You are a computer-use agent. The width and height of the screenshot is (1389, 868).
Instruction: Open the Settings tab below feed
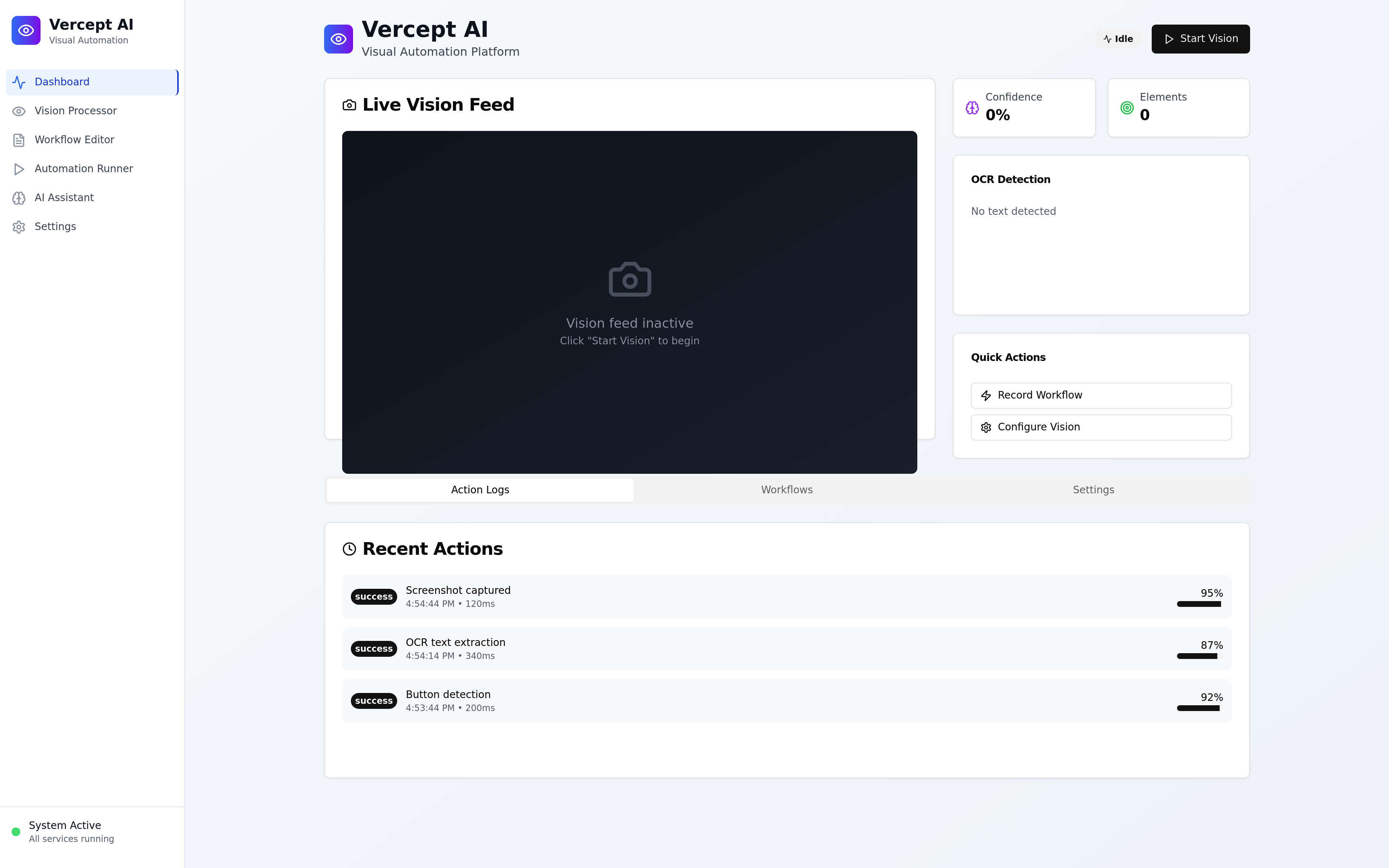1093,490
